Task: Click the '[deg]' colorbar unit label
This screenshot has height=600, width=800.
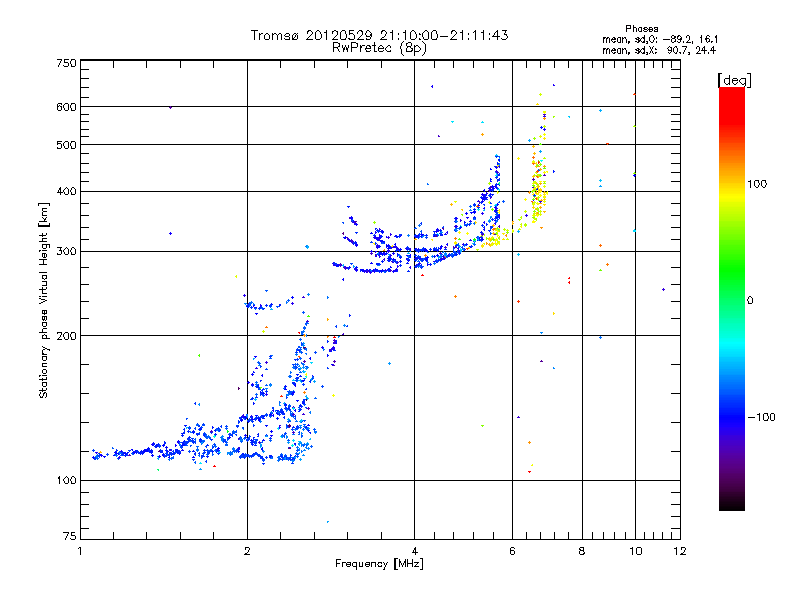Action: click(x=734, y=80)
